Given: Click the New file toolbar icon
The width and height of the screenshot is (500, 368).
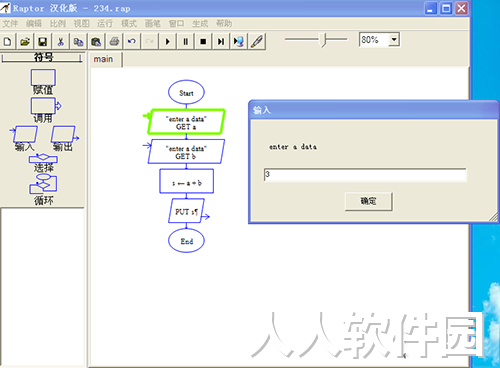Looking at the screenshot, I should point(7,42).
